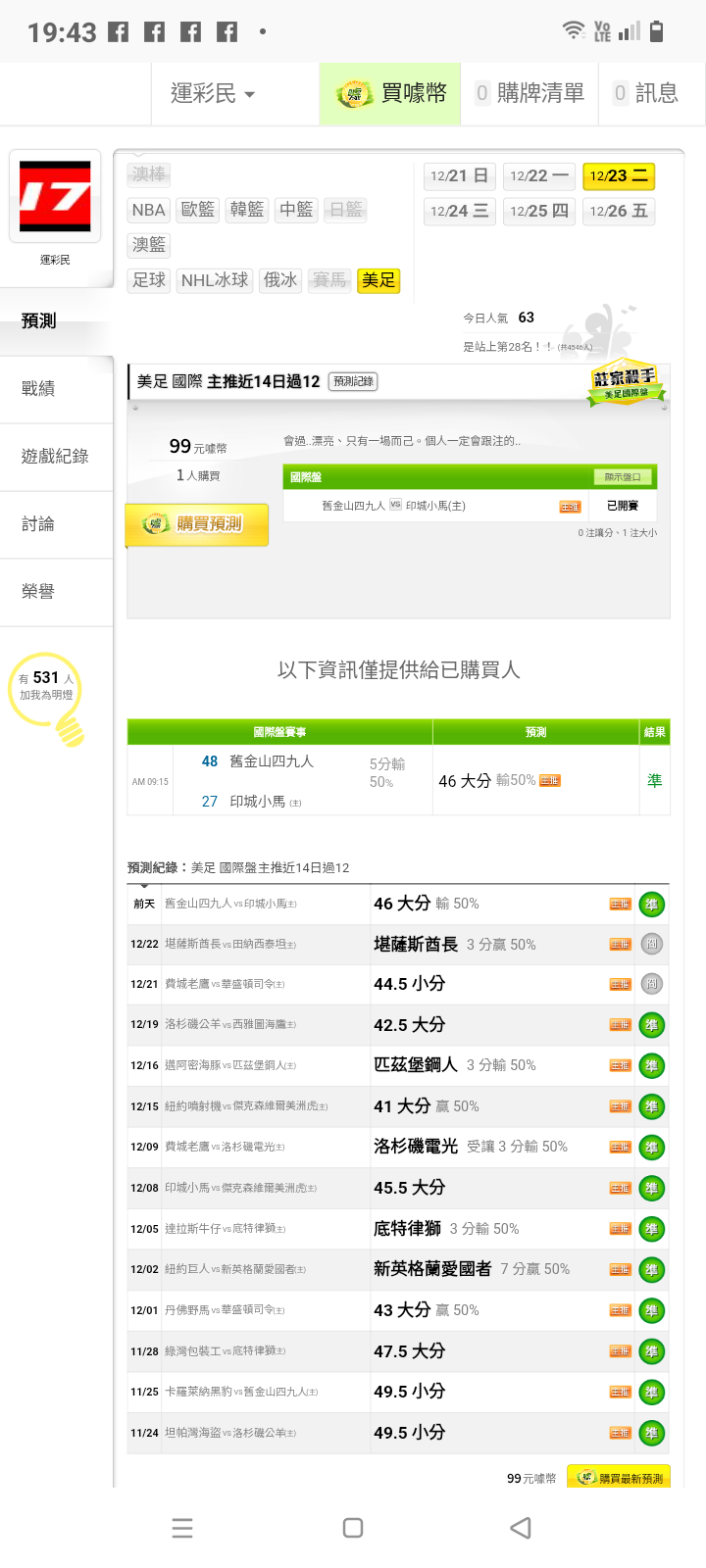Screen dimensions: 706x1568
Task: Open the 17 profile avatar thumbnail
Action: [55, 196]
